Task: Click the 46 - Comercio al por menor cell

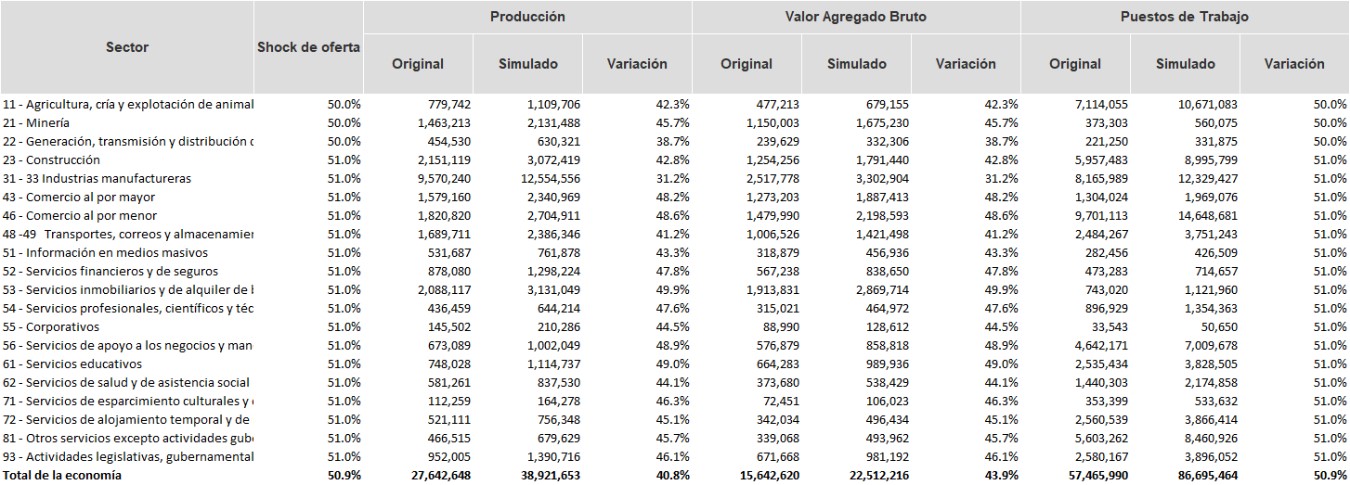Action: (79, 216)
